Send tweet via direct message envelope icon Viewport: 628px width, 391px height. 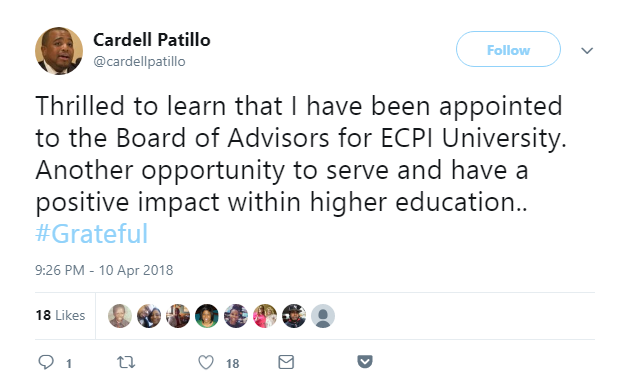point(286,362)
